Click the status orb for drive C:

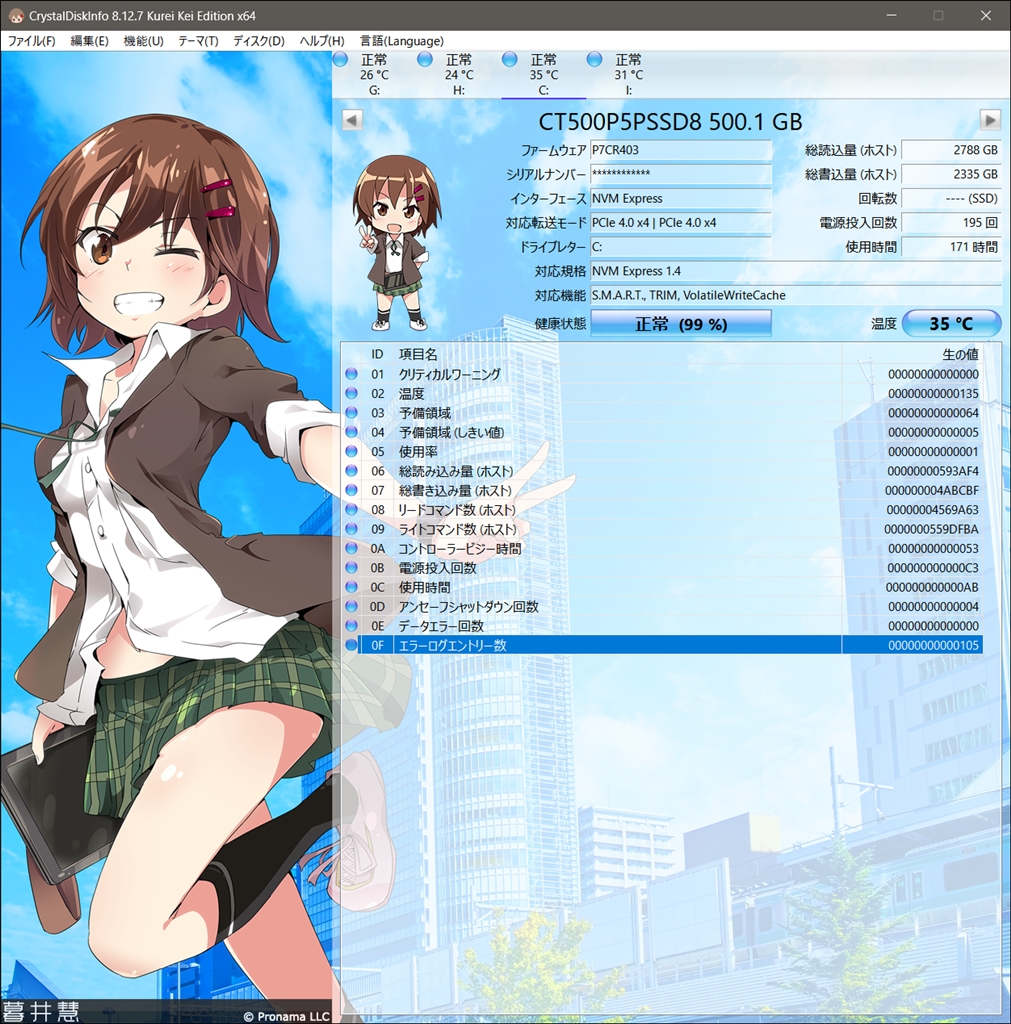pyautogui.click(x=510, y=59)
